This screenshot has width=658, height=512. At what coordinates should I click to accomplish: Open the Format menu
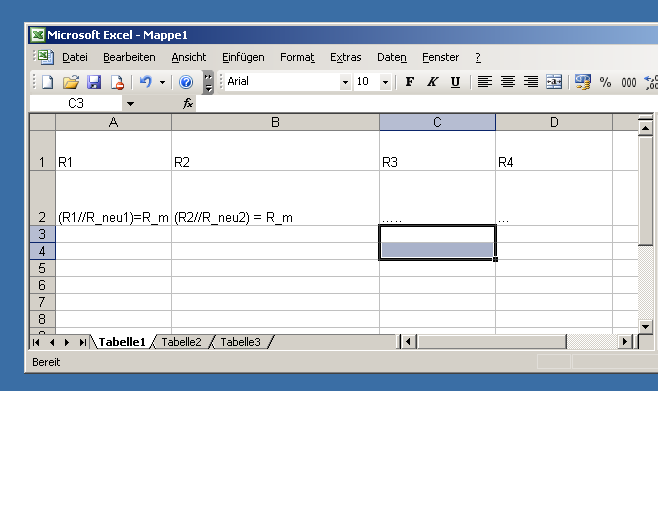298,57
